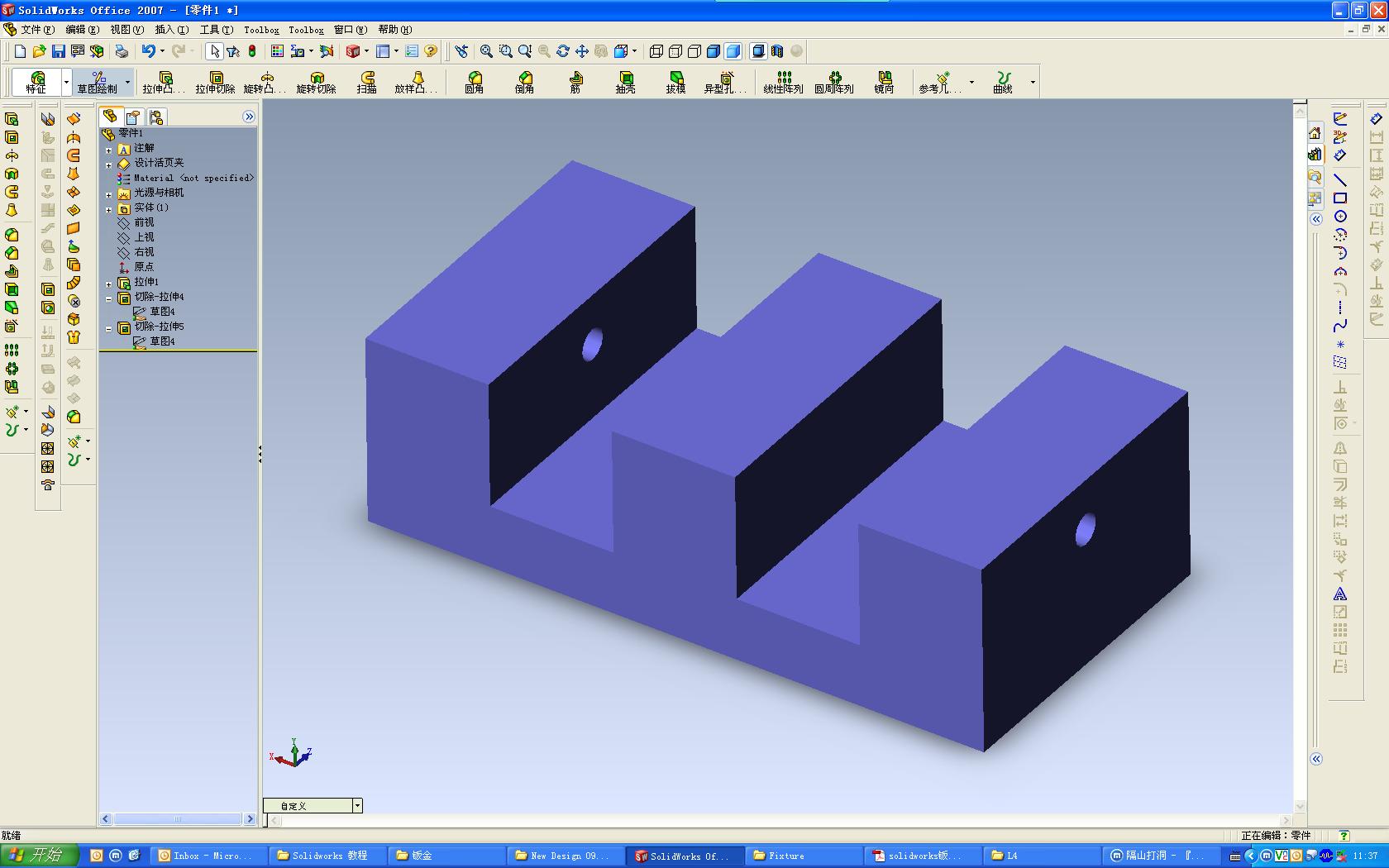Screen dimensions: 1389x868
Task: Switch to New Design 09 taskbar window
Action: tap(565, 856)
